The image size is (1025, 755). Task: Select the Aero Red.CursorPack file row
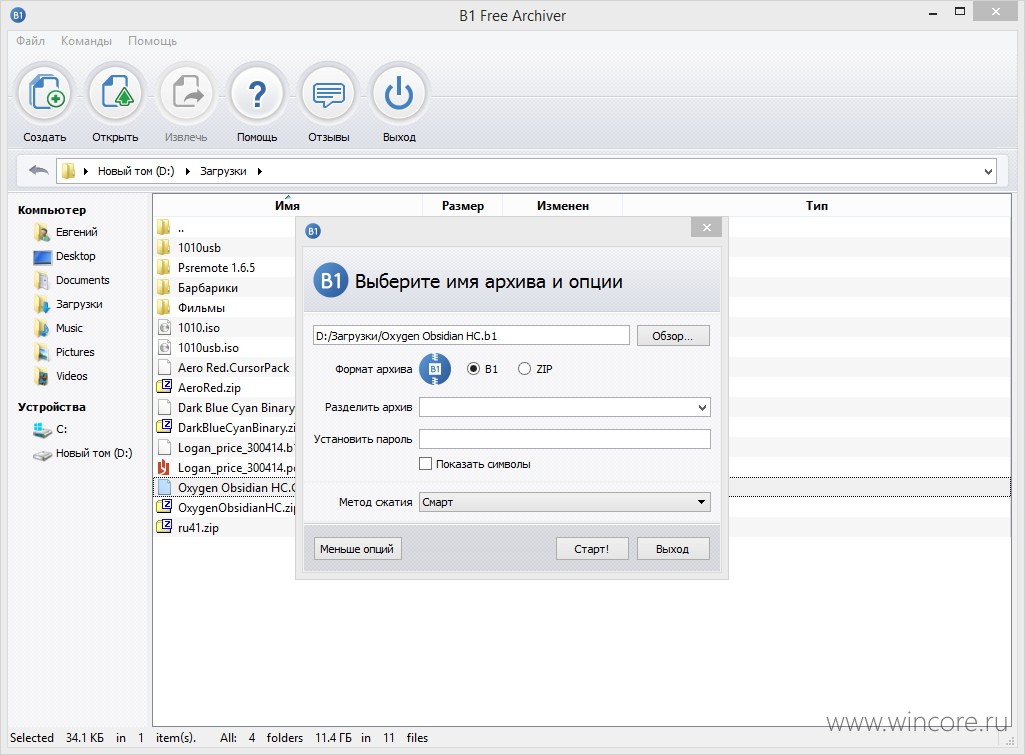tap(225, 367)
